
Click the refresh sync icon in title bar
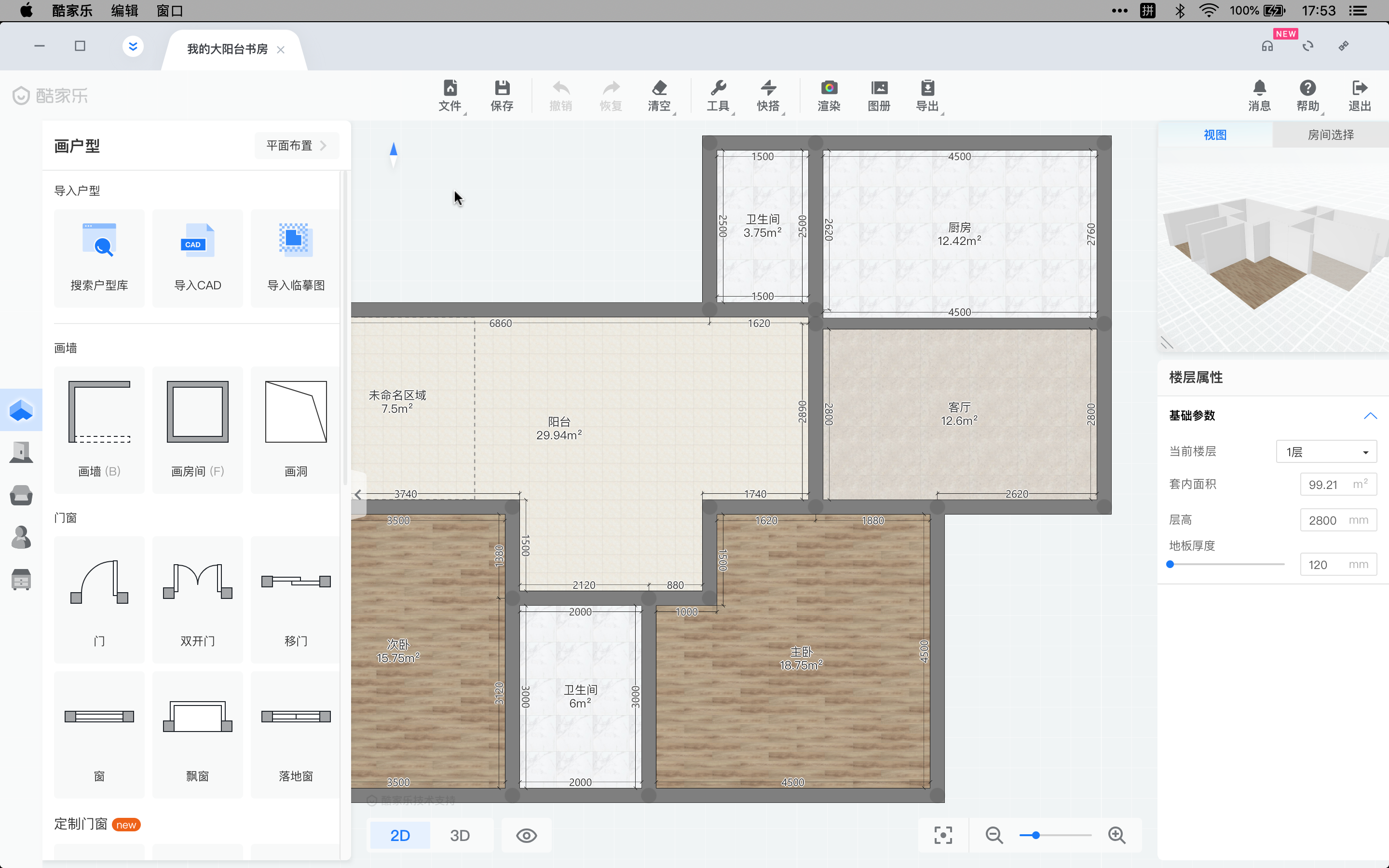point(1308,46)
